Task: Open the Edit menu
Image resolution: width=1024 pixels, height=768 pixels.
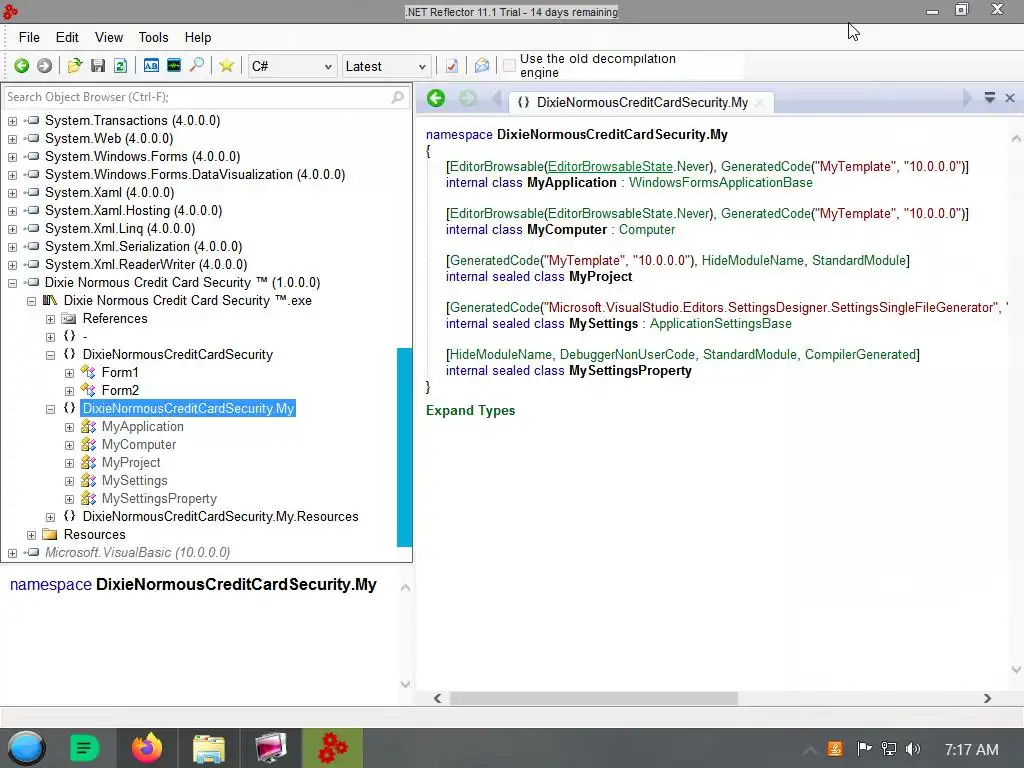Action: 67,37
